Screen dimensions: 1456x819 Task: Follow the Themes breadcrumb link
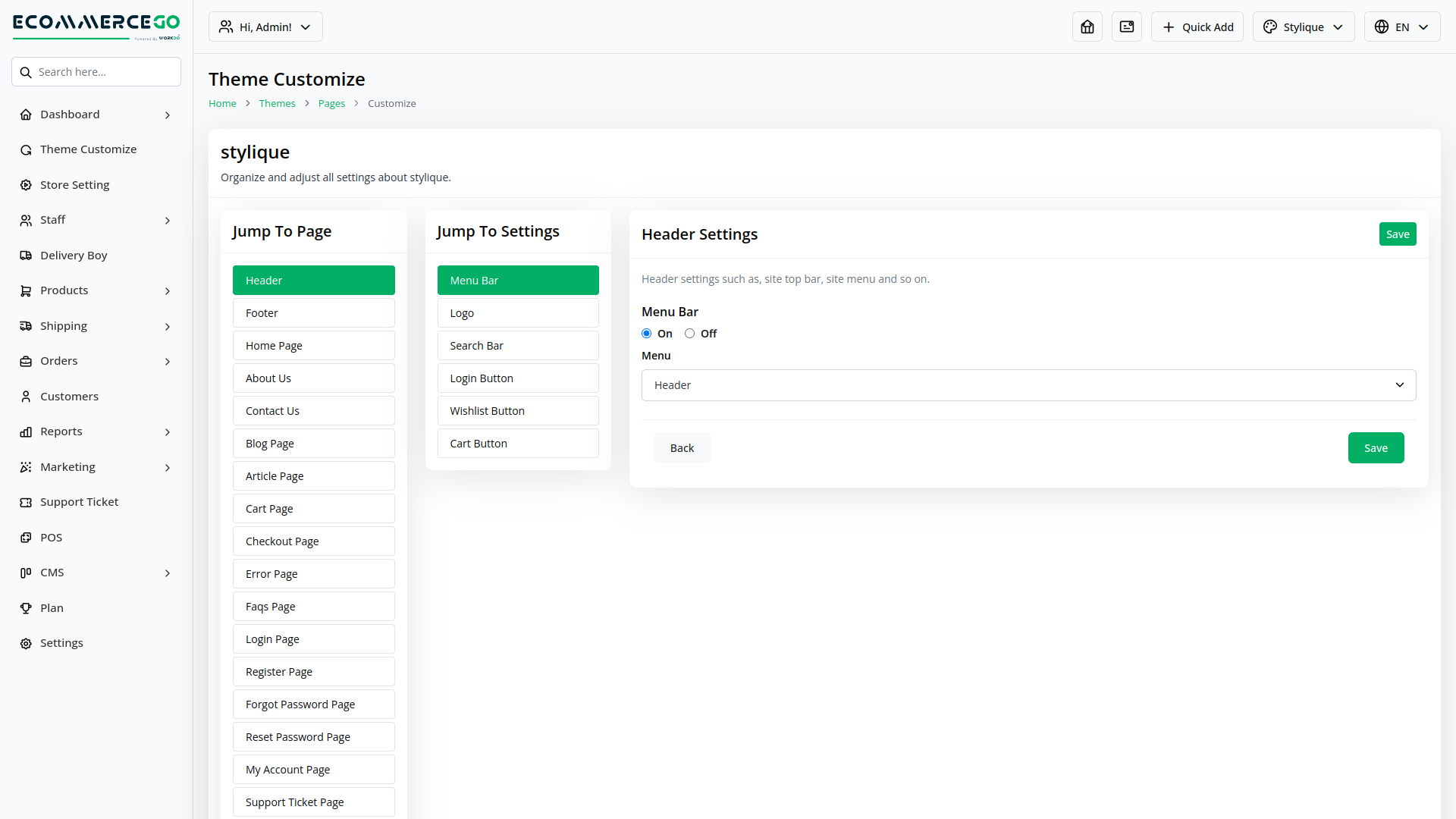(277, 103)
